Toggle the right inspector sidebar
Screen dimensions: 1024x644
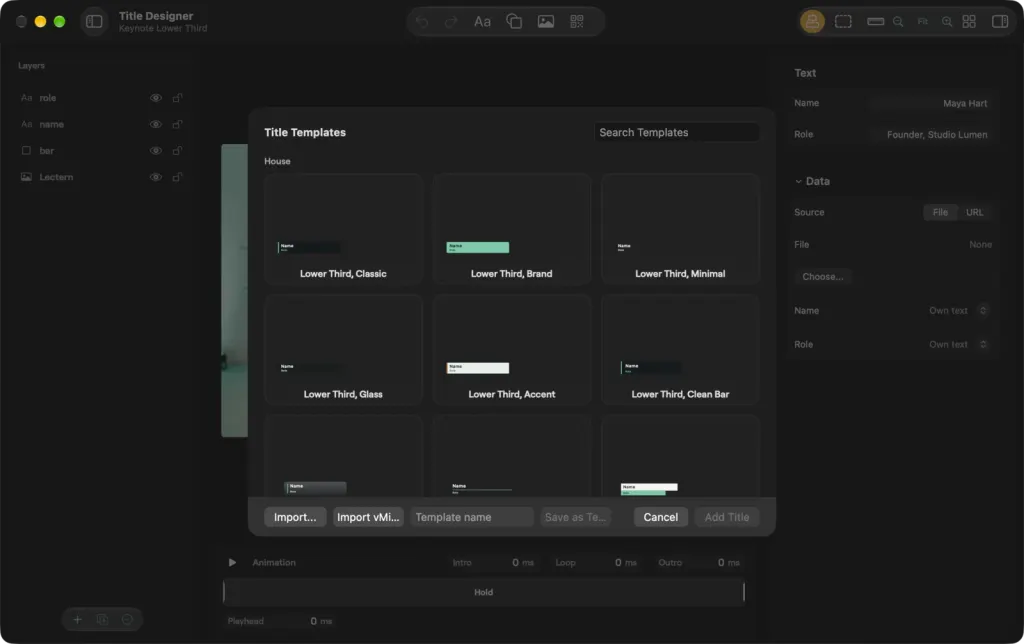[x=1000, y=22]
